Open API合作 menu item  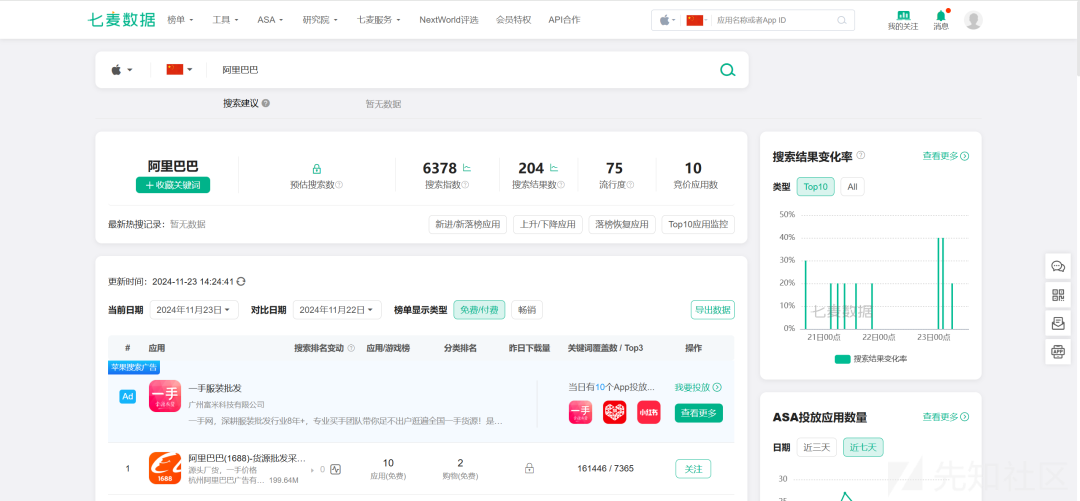(x=564, y=20)
